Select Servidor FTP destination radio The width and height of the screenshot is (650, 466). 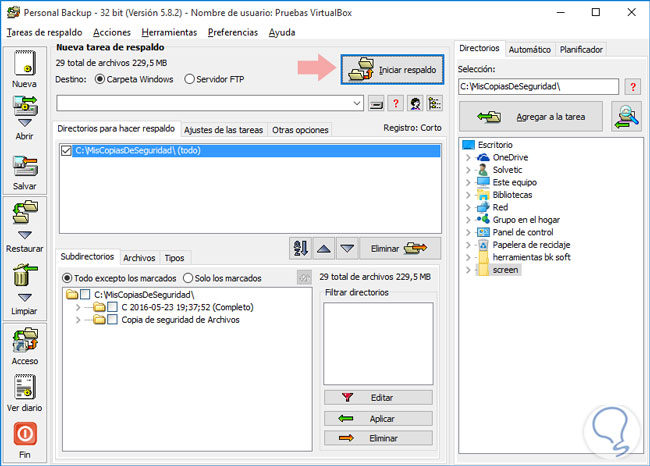pos(189,79)
